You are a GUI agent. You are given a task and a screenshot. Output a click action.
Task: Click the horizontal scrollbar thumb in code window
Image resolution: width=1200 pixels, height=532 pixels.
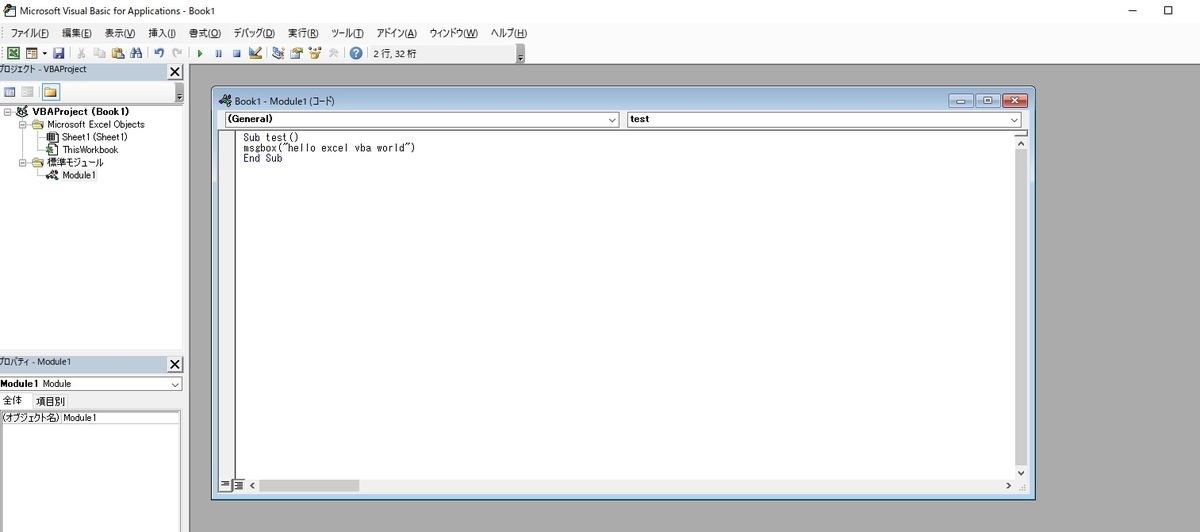309,485
